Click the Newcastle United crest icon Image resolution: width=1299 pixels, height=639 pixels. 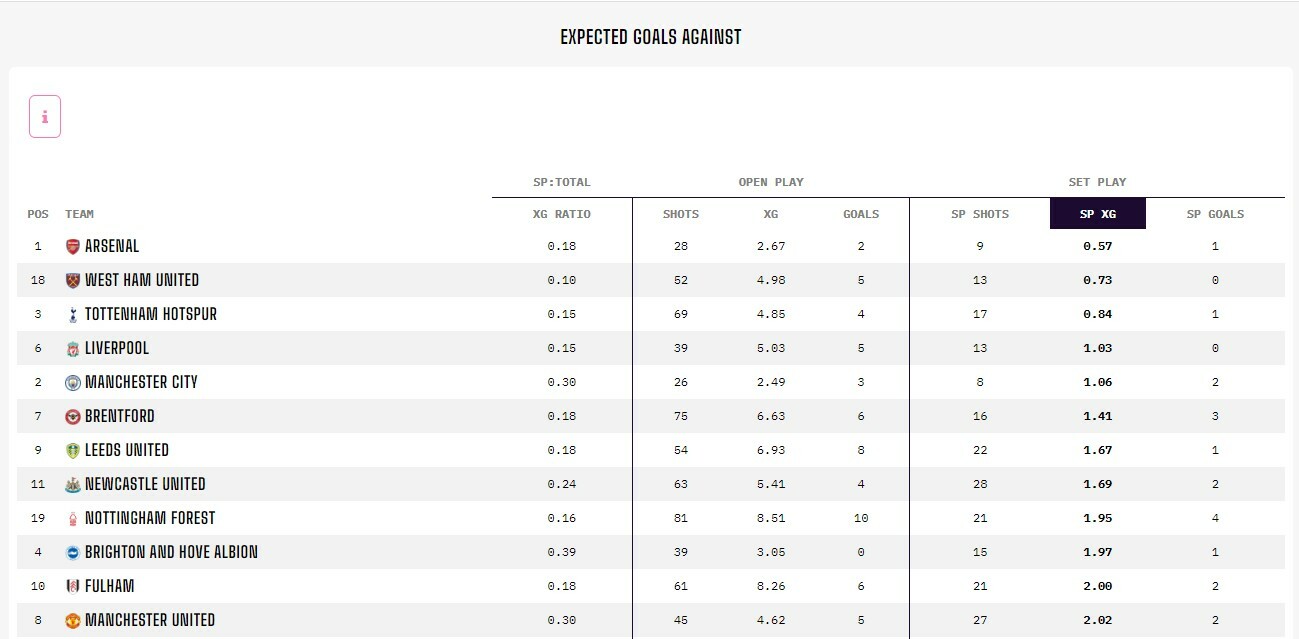pos(72,484)
